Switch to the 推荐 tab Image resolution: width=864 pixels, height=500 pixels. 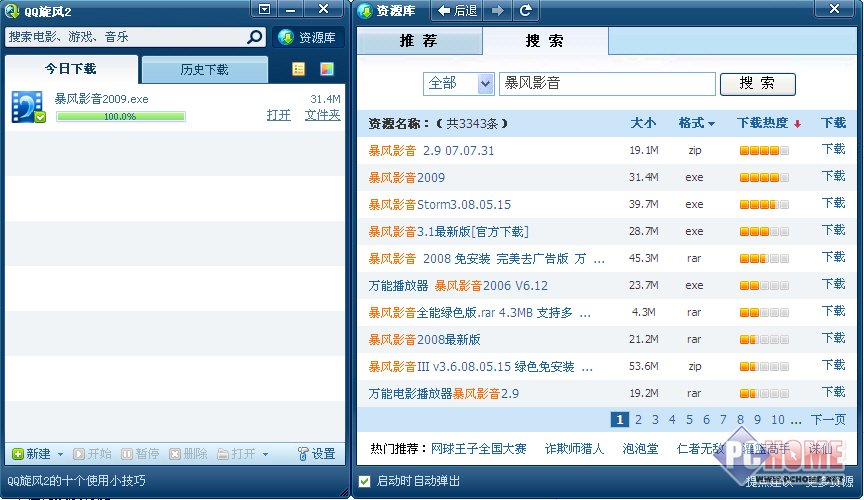pyautogui.click(x=418, y=41)
